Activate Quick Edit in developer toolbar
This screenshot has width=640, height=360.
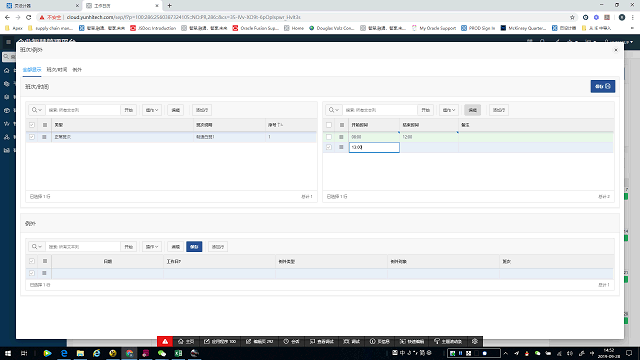pyautogui.click(x=412, y=341)
